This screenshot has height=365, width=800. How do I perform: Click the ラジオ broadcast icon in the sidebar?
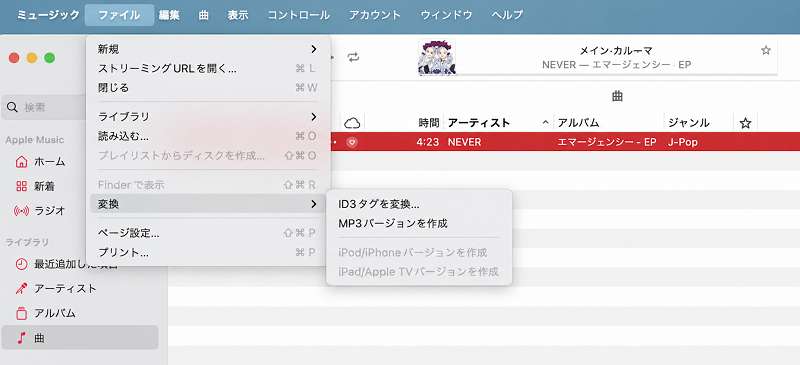(21, 210)
